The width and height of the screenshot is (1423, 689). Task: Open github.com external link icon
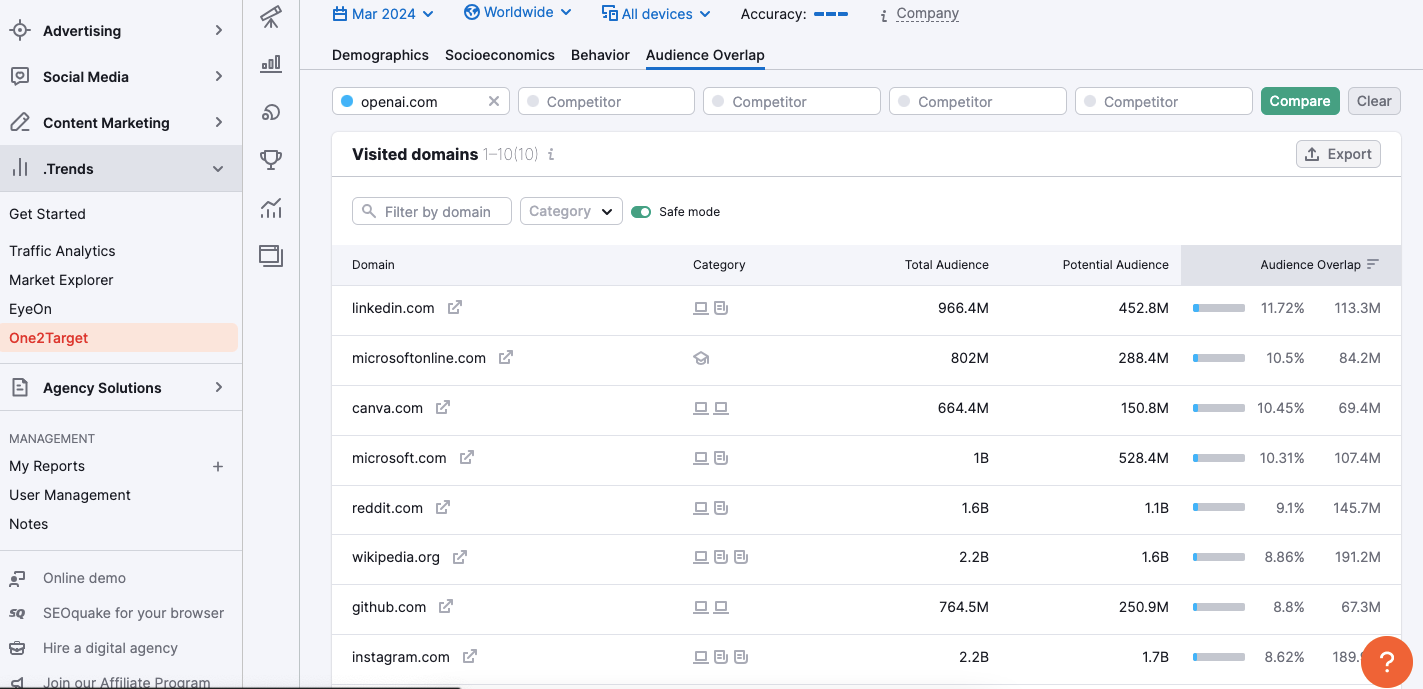[446, 607]
